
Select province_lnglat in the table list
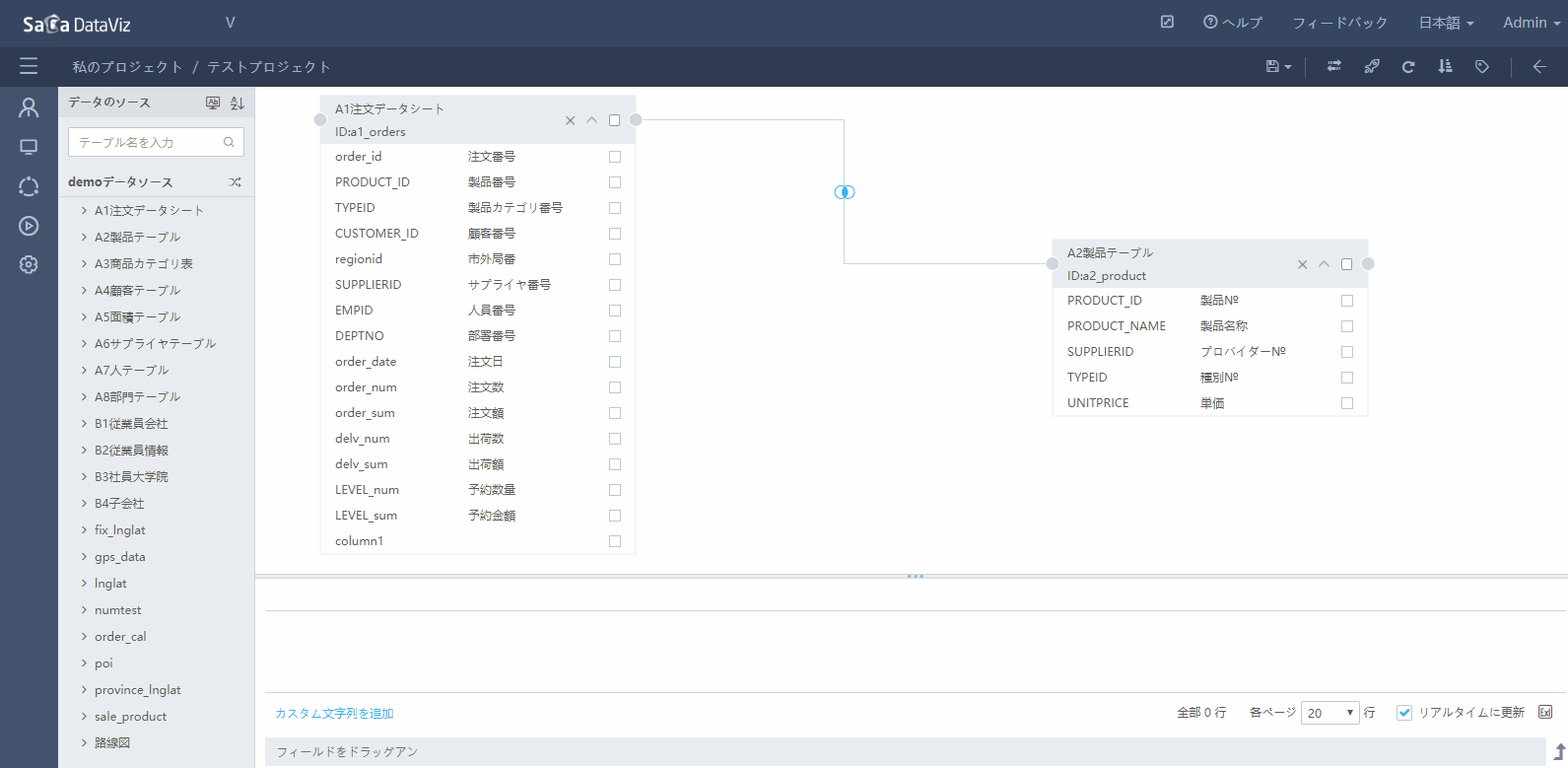click(x=138, y=689)
